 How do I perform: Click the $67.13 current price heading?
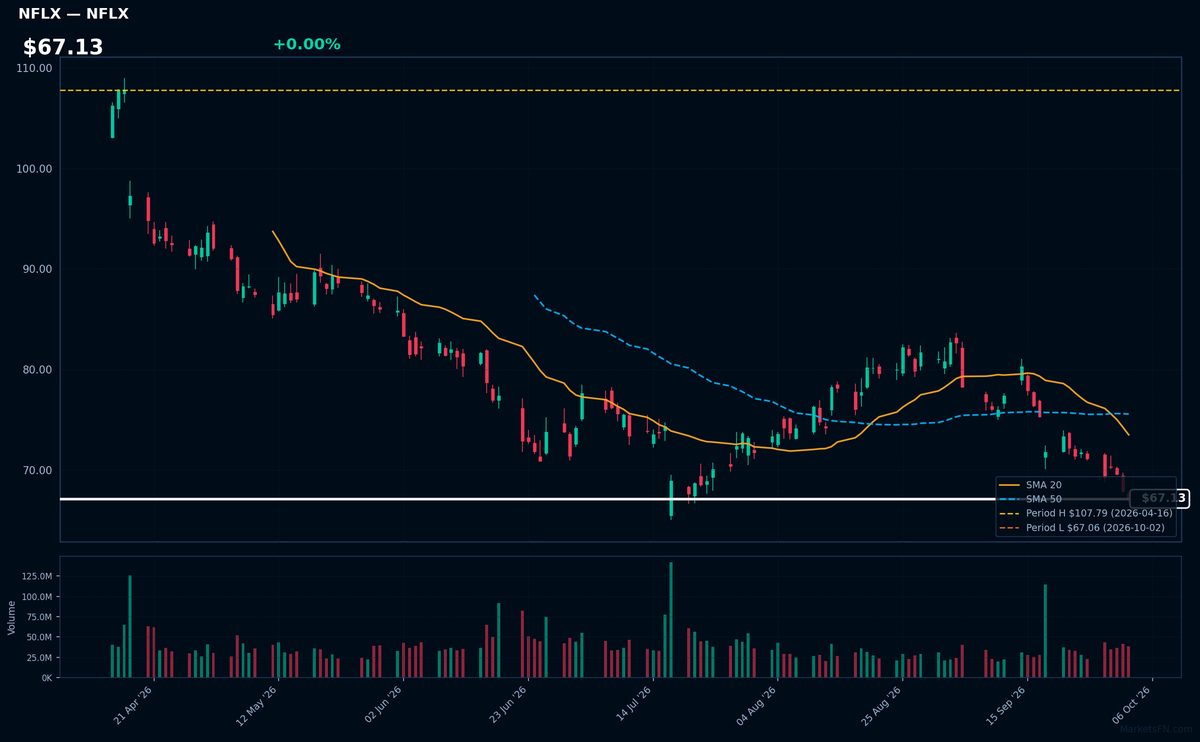(x=63, y=47)
